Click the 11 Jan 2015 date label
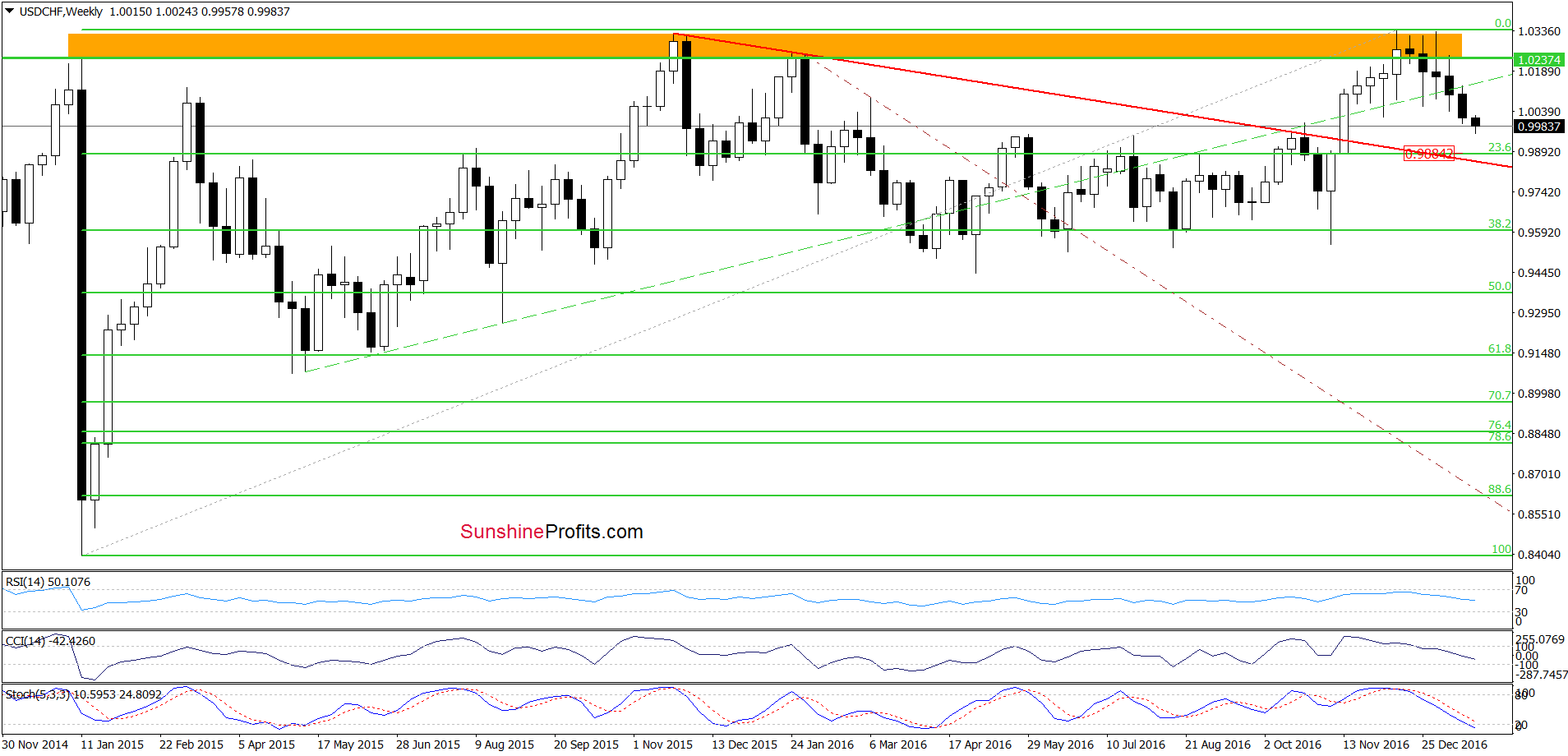 [113, 744]
